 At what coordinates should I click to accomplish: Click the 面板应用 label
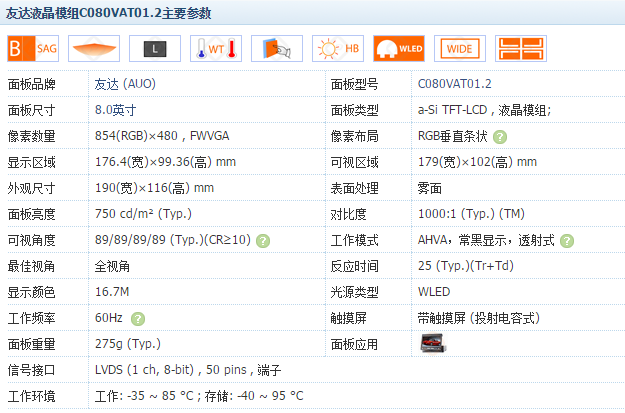click(x=354, y=344)
